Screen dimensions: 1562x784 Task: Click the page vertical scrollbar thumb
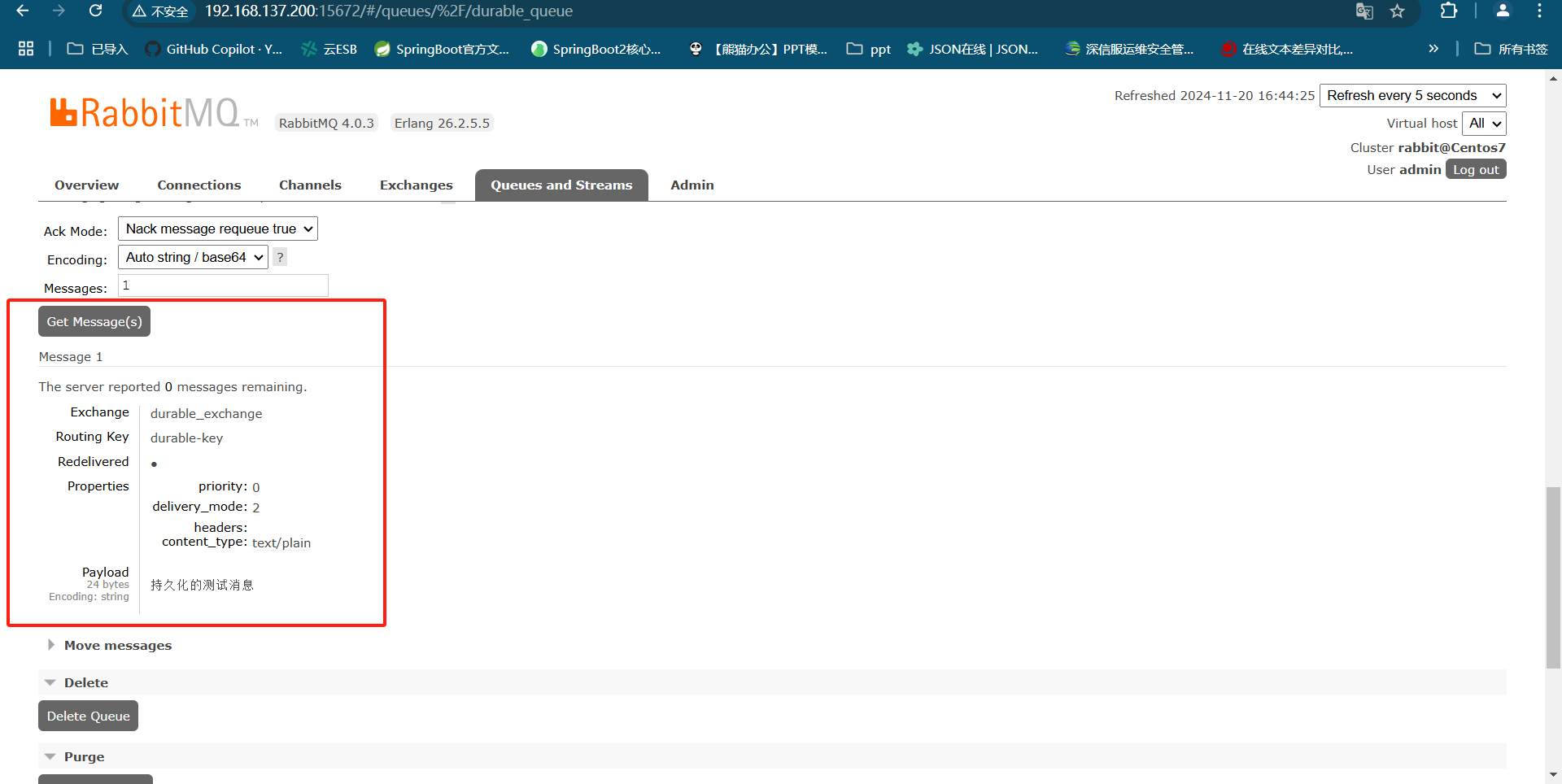coord(1553,577)
